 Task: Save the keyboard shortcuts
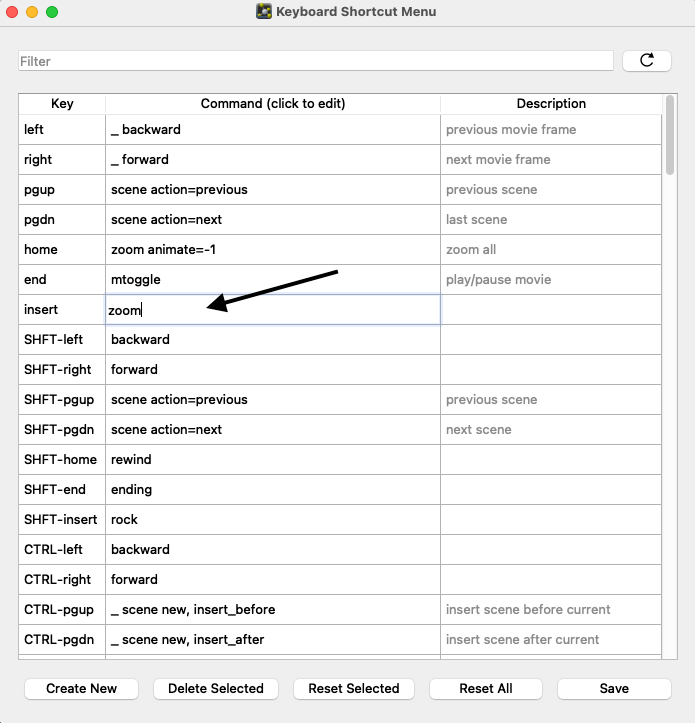click(x=614, y=688)
